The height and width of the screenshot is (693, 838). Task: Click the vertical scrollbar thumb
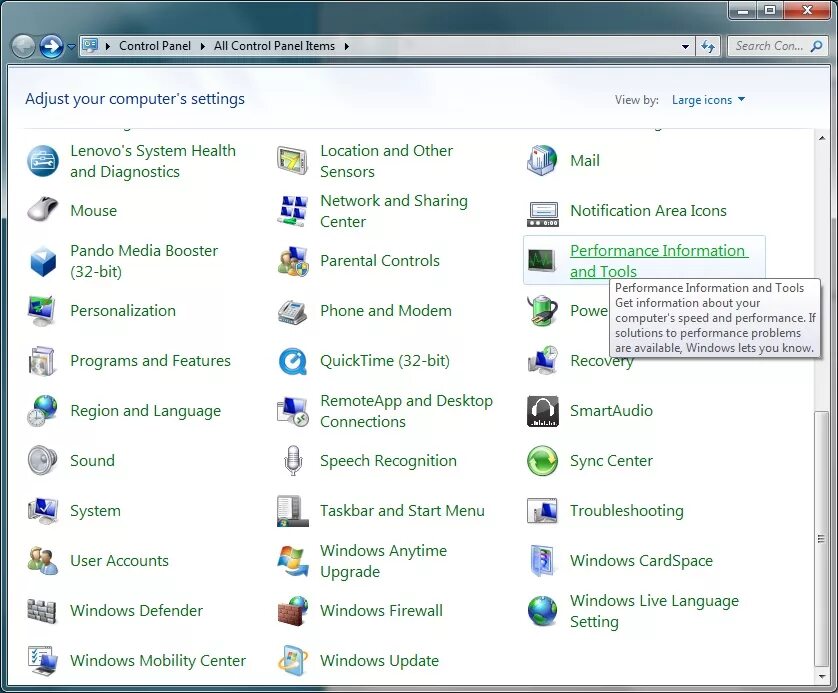[x=821, y=538]
